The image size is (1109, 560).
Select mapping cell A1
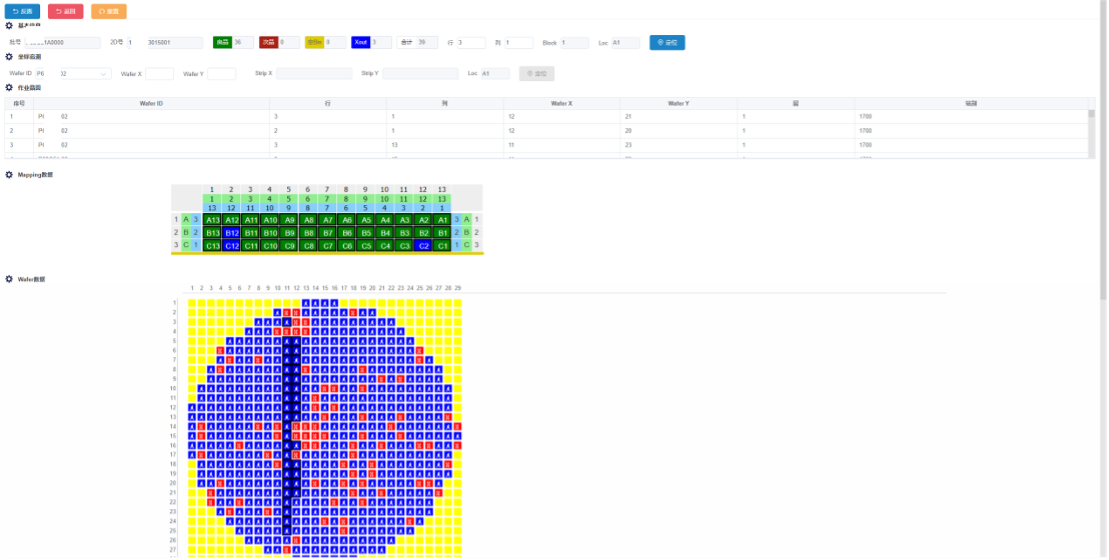point(442,220)
